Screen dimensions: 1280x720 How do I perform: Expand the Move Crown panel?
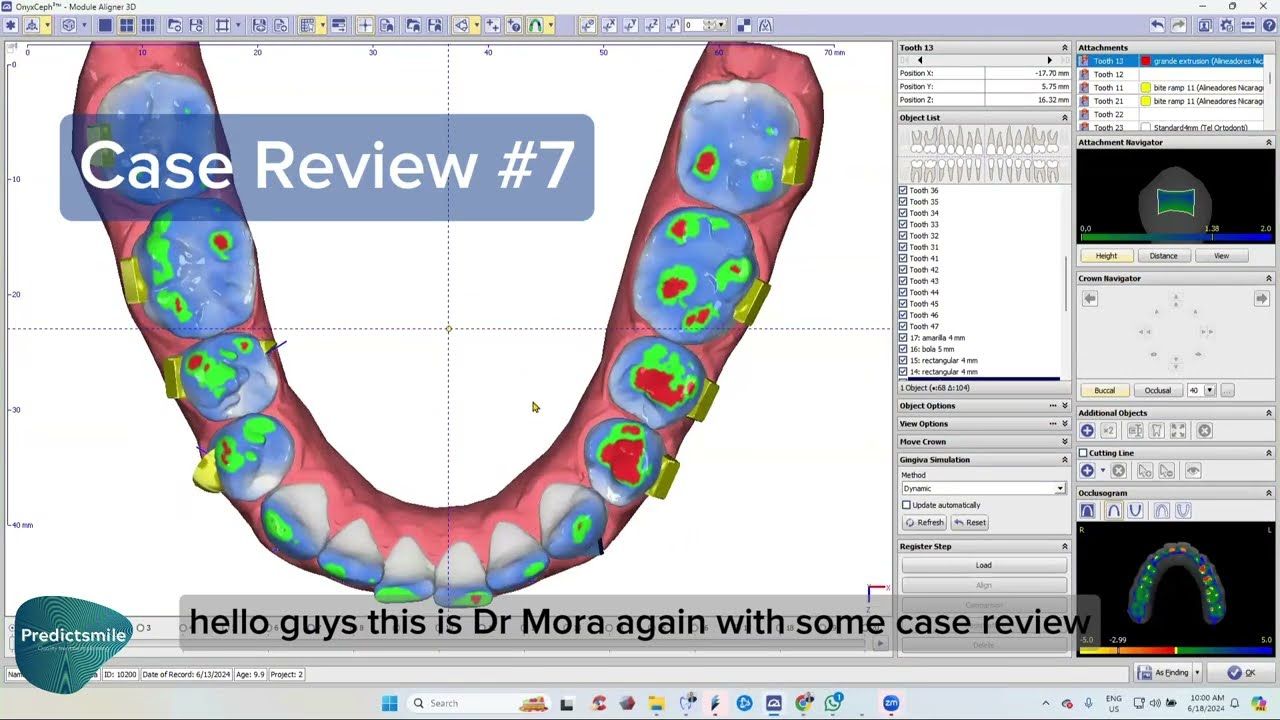[x=1064, y=442]
